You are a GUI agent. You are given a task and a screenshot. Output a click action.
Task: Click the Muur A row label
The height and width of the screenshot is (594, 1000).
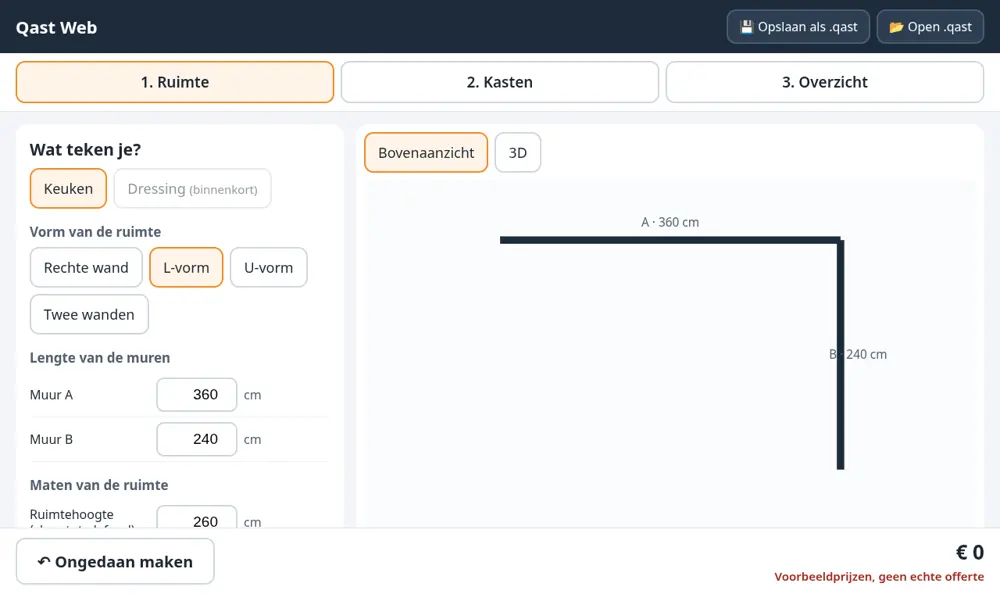coord(51,395)
